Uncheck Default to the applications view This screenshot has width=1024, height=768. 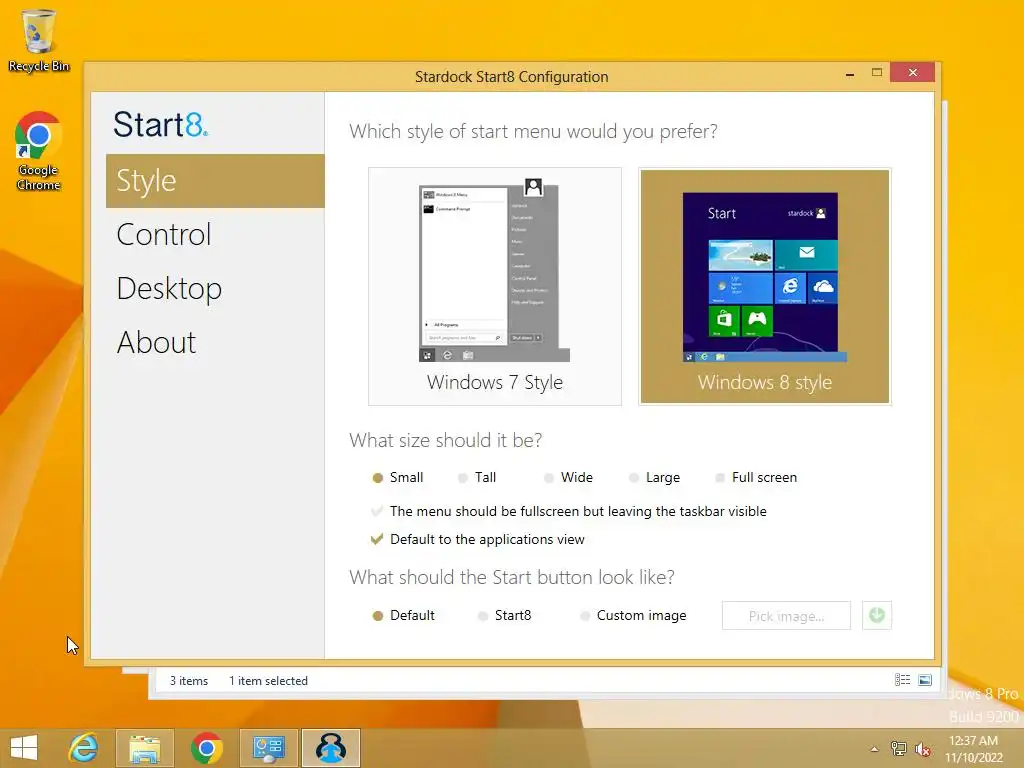[477, 539]
